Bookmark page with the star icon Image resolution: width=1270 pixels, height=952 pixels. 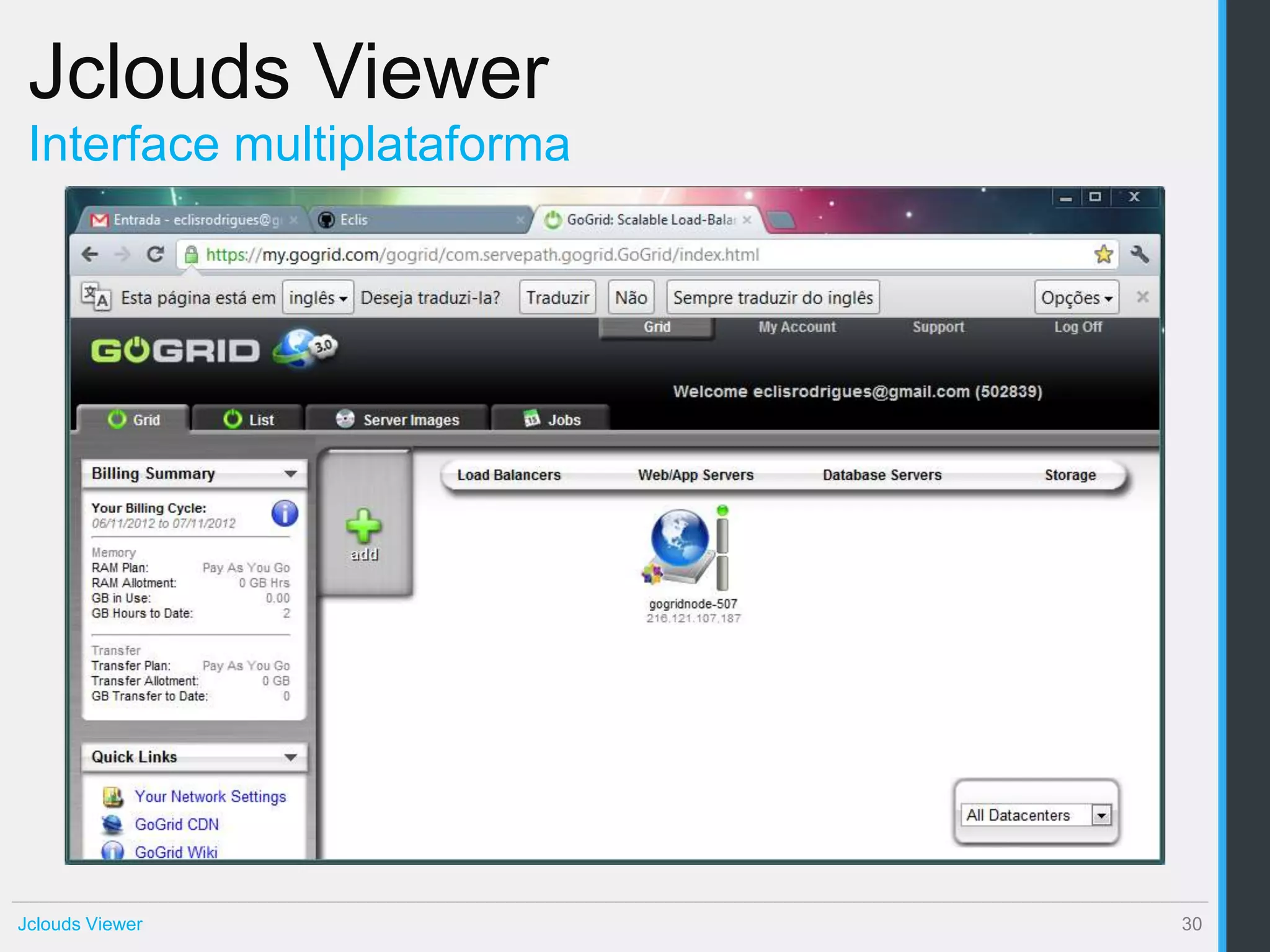1103,254
